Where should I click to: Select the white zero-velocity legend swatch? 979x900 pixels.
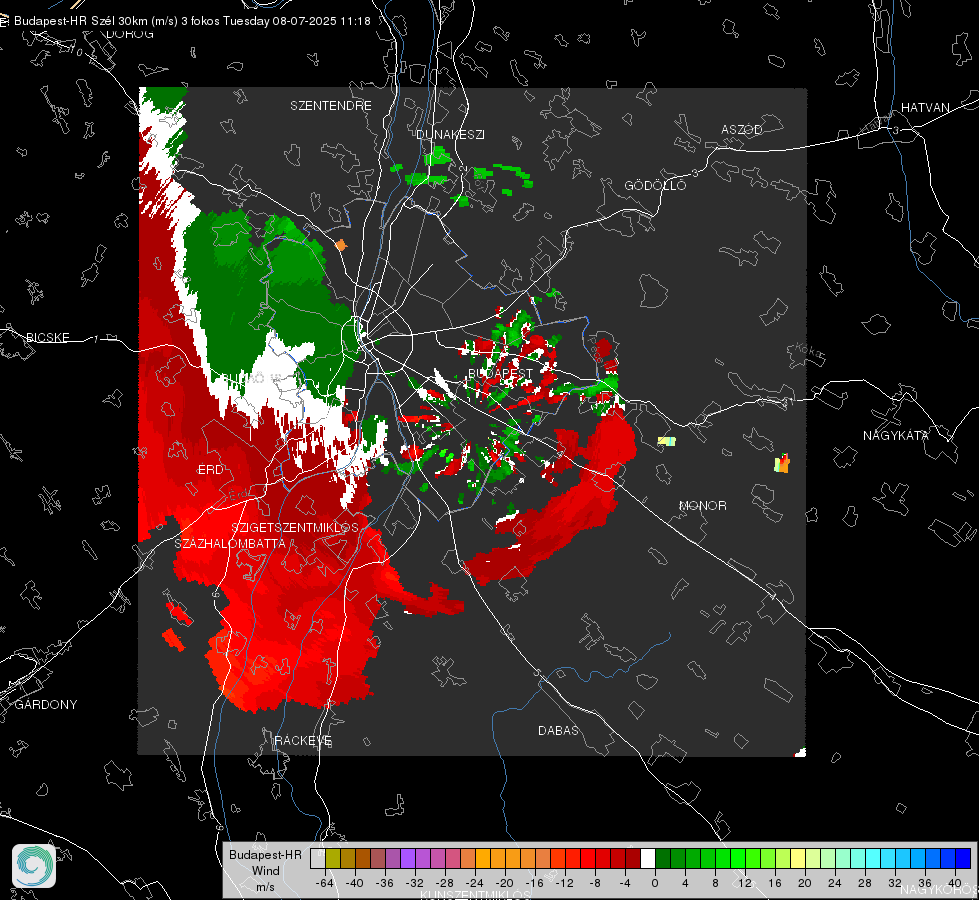click(648, 858)
